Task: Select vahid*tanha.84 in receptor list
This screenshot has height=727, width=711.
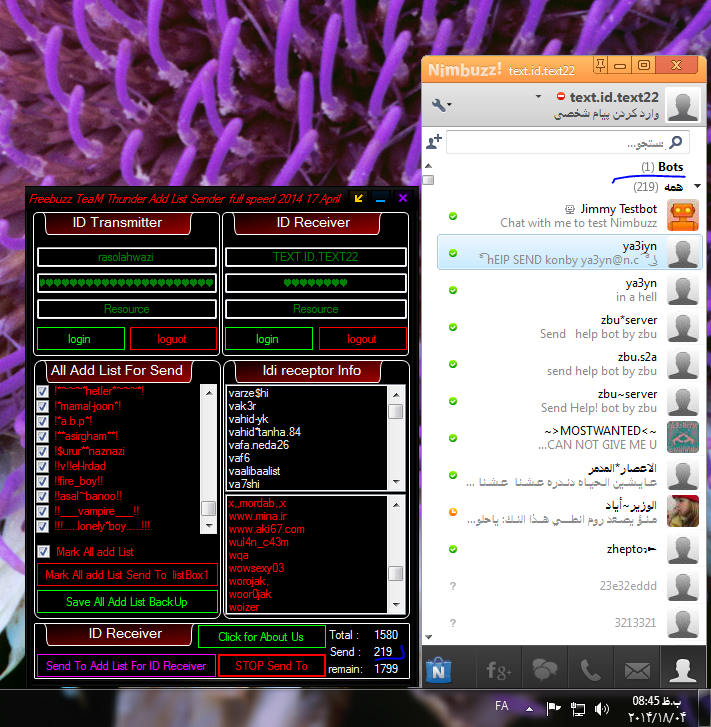Action: coord(264,432)
